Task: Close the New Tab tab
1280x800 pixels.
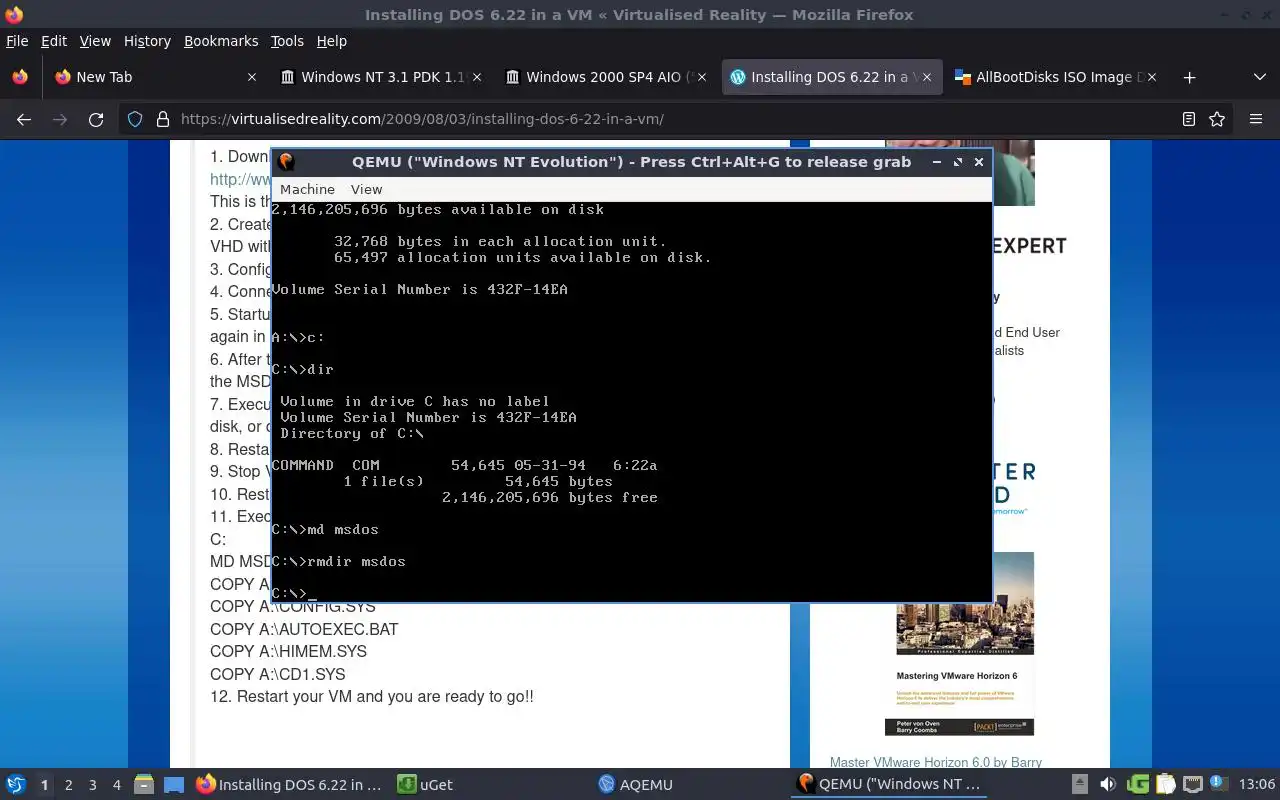Action: pyautogui.click(x=251, y=77)
